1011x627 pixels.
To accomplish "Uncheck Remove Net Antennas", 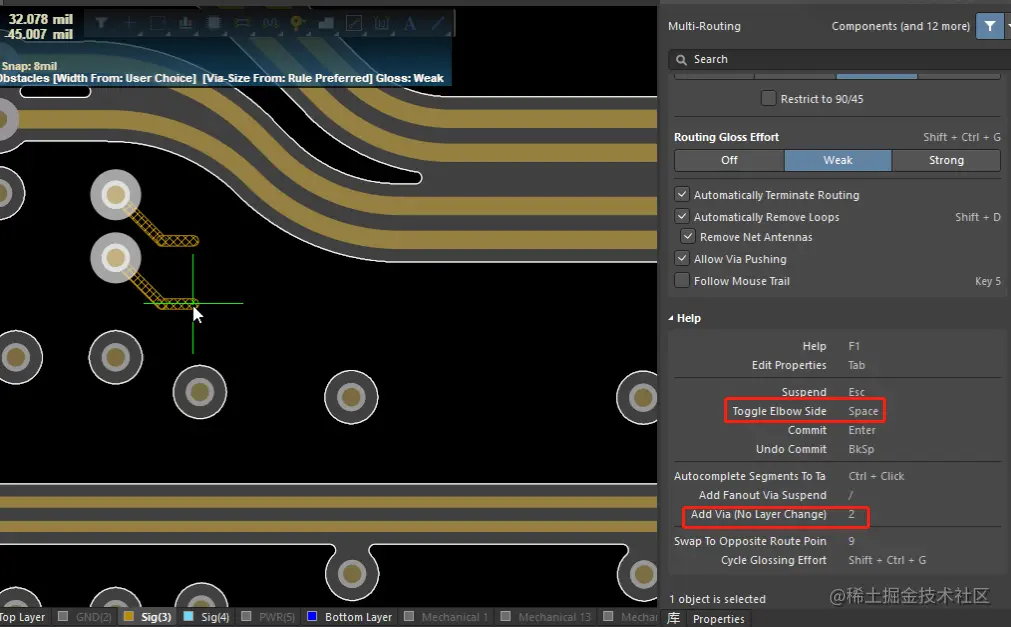I will click(688, 236).
